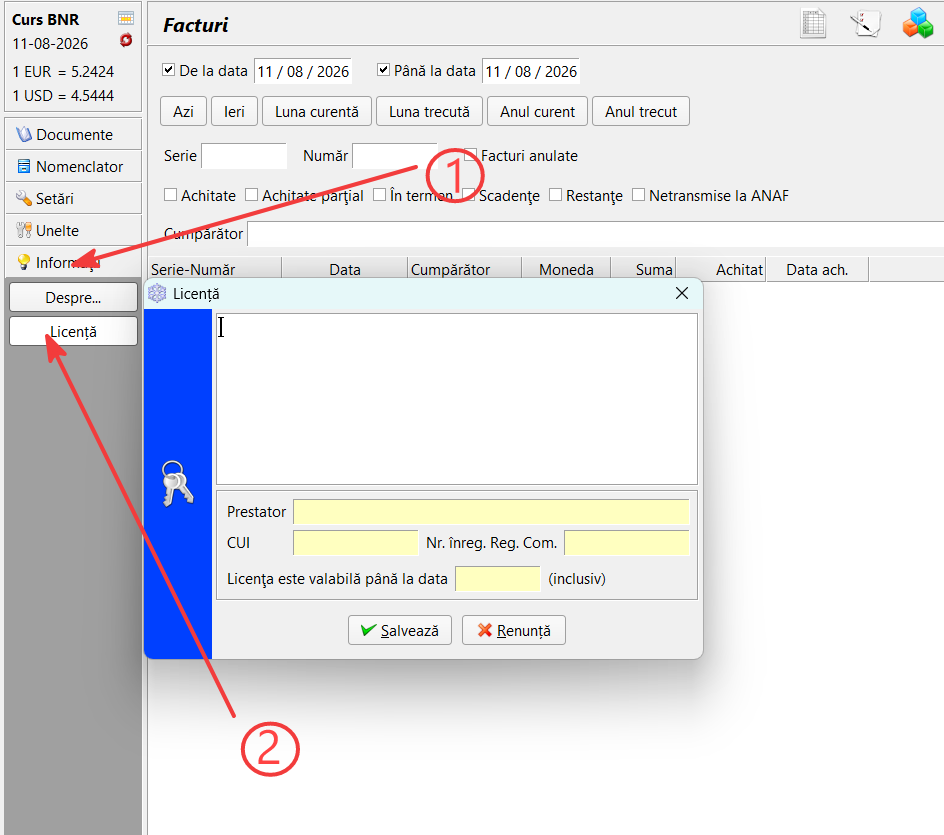The width and height of the screenshot is (944, 835).
Task: Click the Licență sidebar button
Action: 73,331
